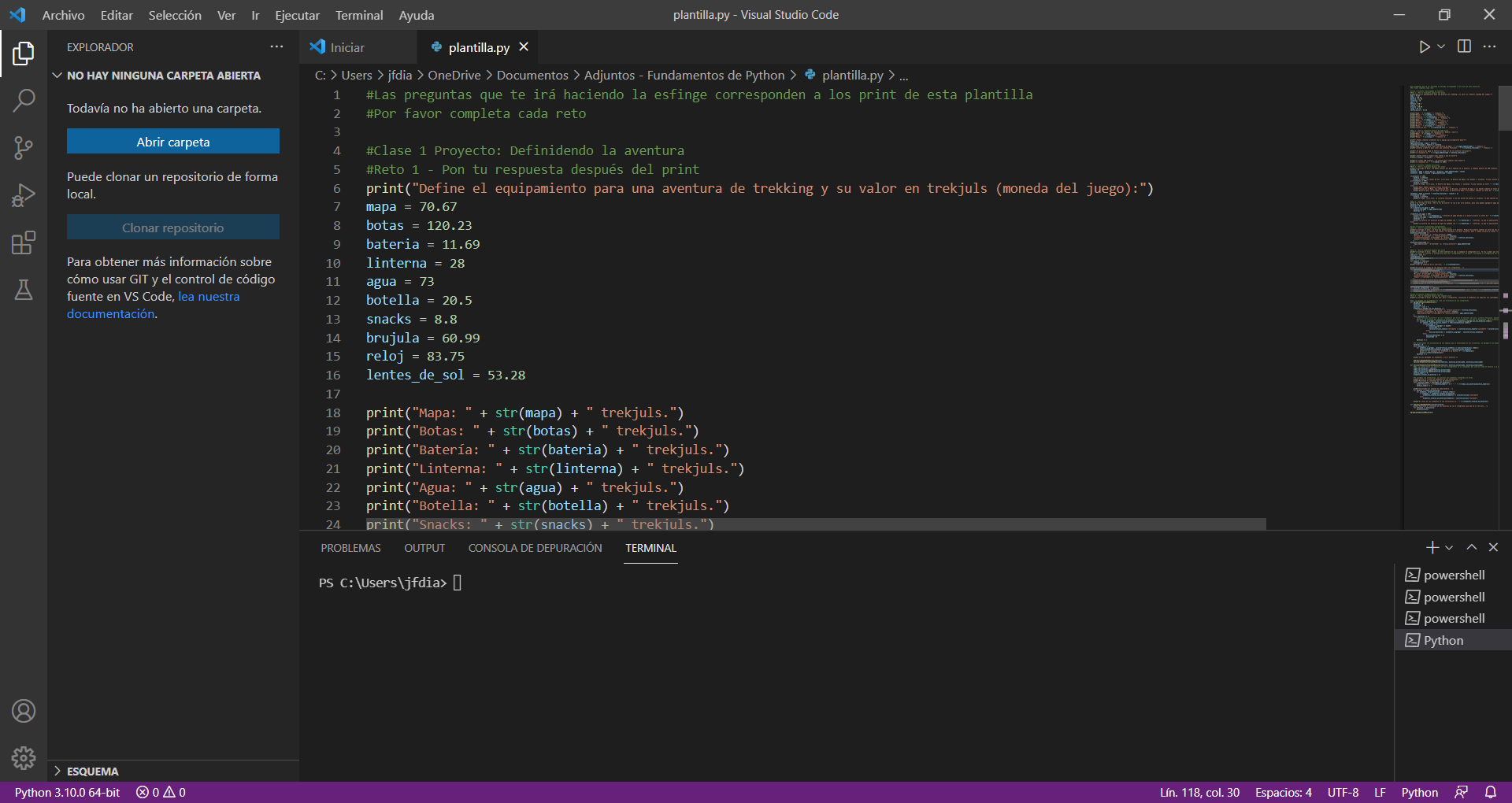Switch to the Problemas panel tab
1512x803 pixels.
tap(350, 548)
